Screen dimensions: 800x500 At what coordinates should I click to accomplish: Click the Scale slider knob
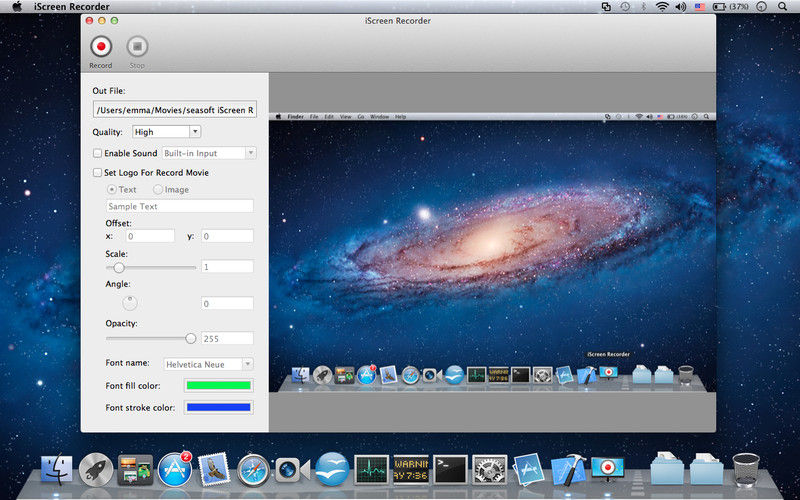pyautogui.click(x=119, y=267)
